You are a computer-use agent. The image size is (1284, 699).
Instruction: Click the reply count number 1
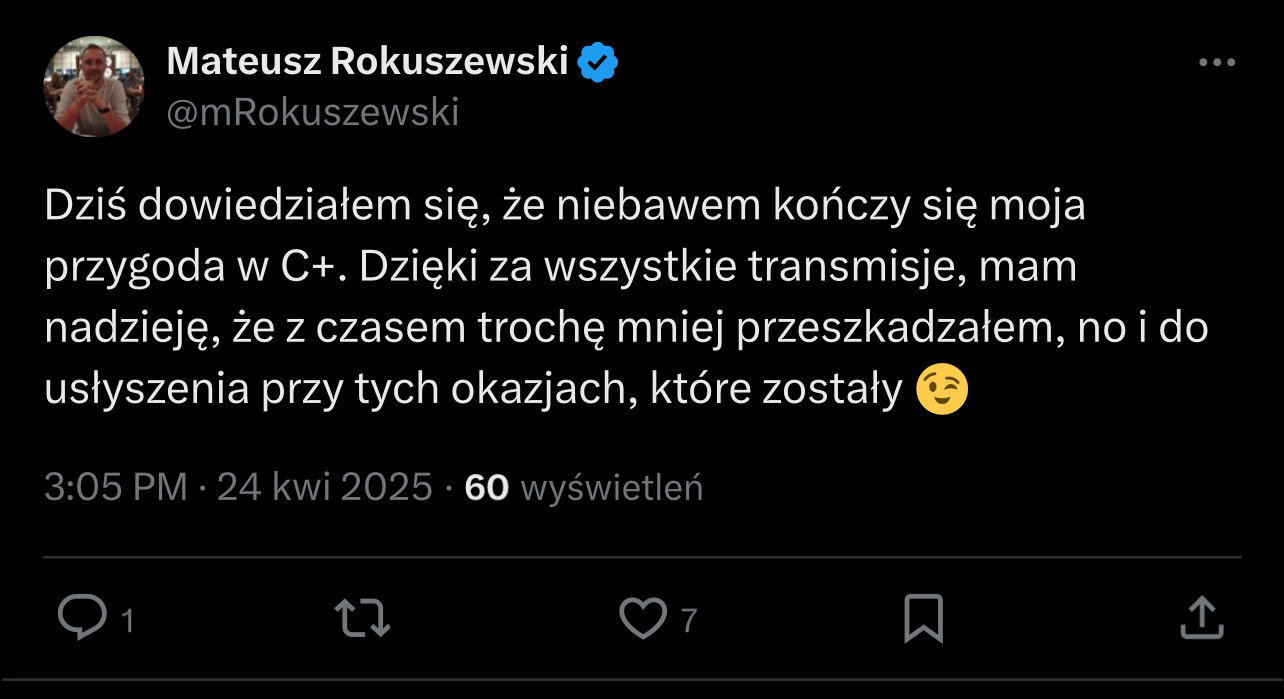click(x=127, y=622)
